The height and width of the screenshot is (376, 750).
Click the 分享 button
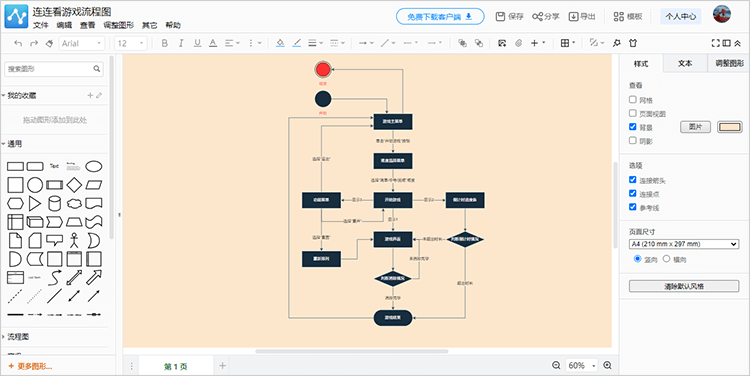click(x=546, y=16)
